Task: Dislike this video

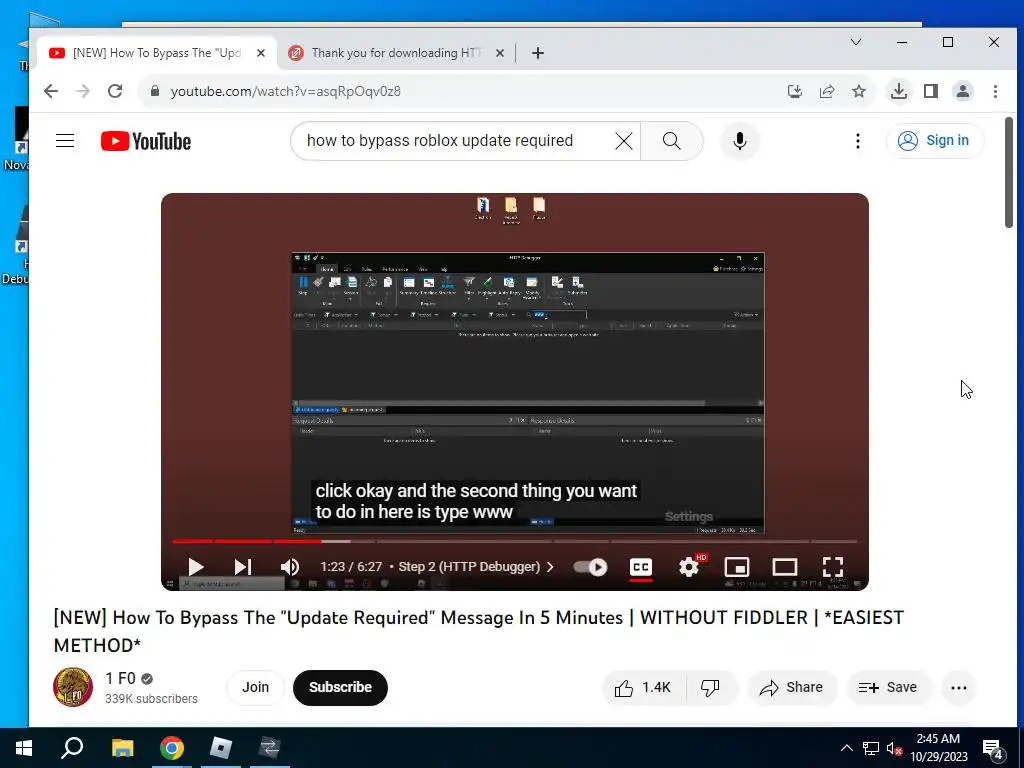Action: (x=711, y=687)
